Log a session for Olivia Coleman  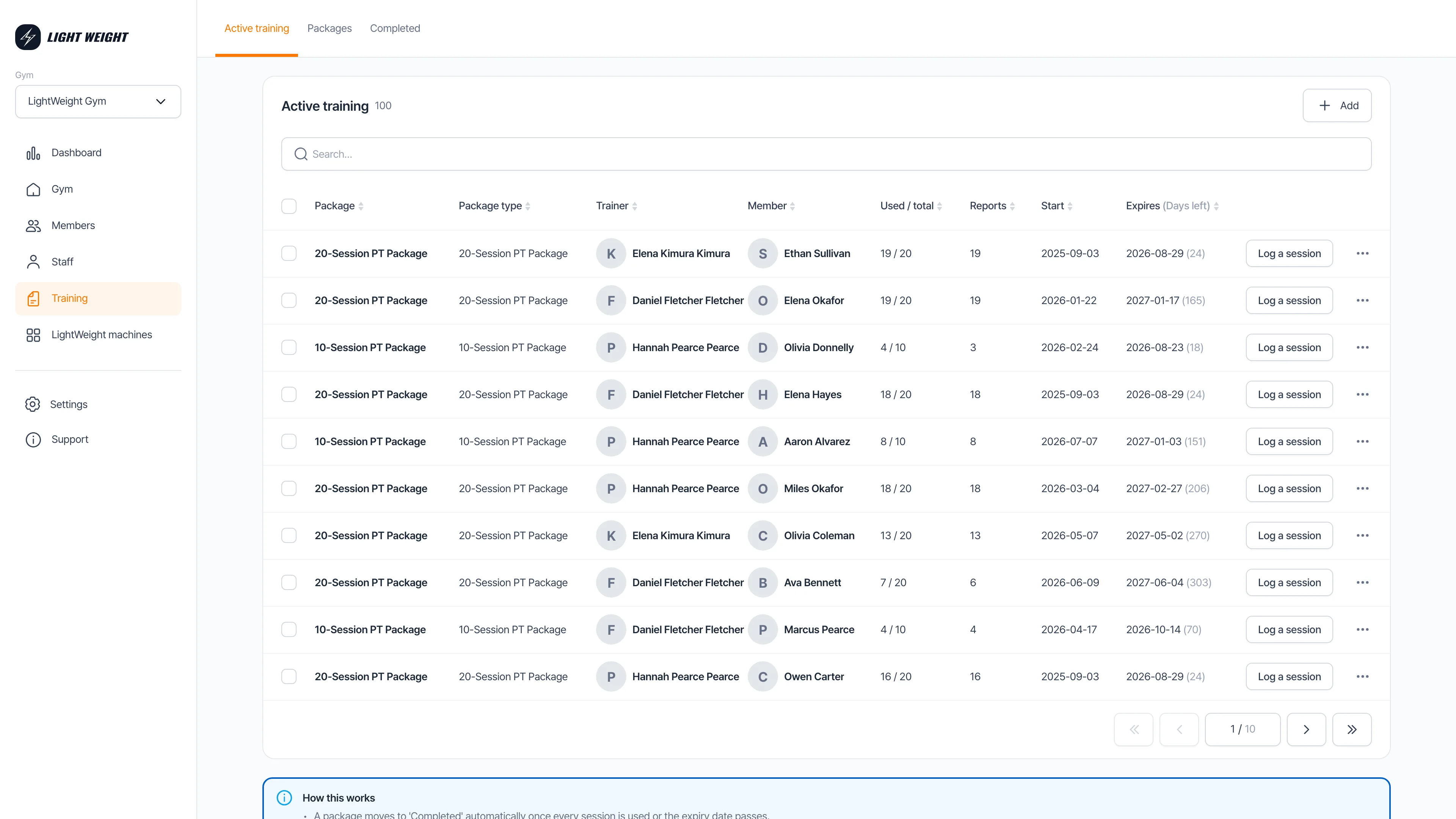pos(1289,535)
